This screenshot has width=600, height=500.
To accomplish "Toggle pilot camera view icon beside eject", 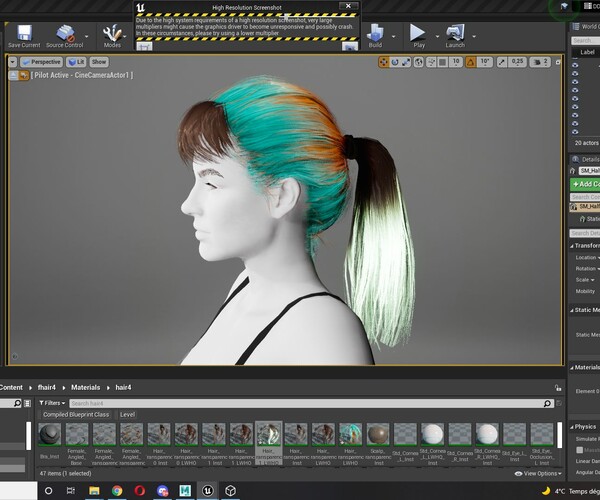I will (24, 75).
